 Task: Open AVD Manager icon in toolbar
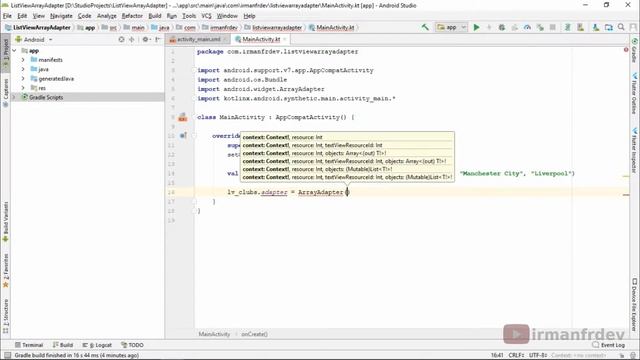coord(580,27)
